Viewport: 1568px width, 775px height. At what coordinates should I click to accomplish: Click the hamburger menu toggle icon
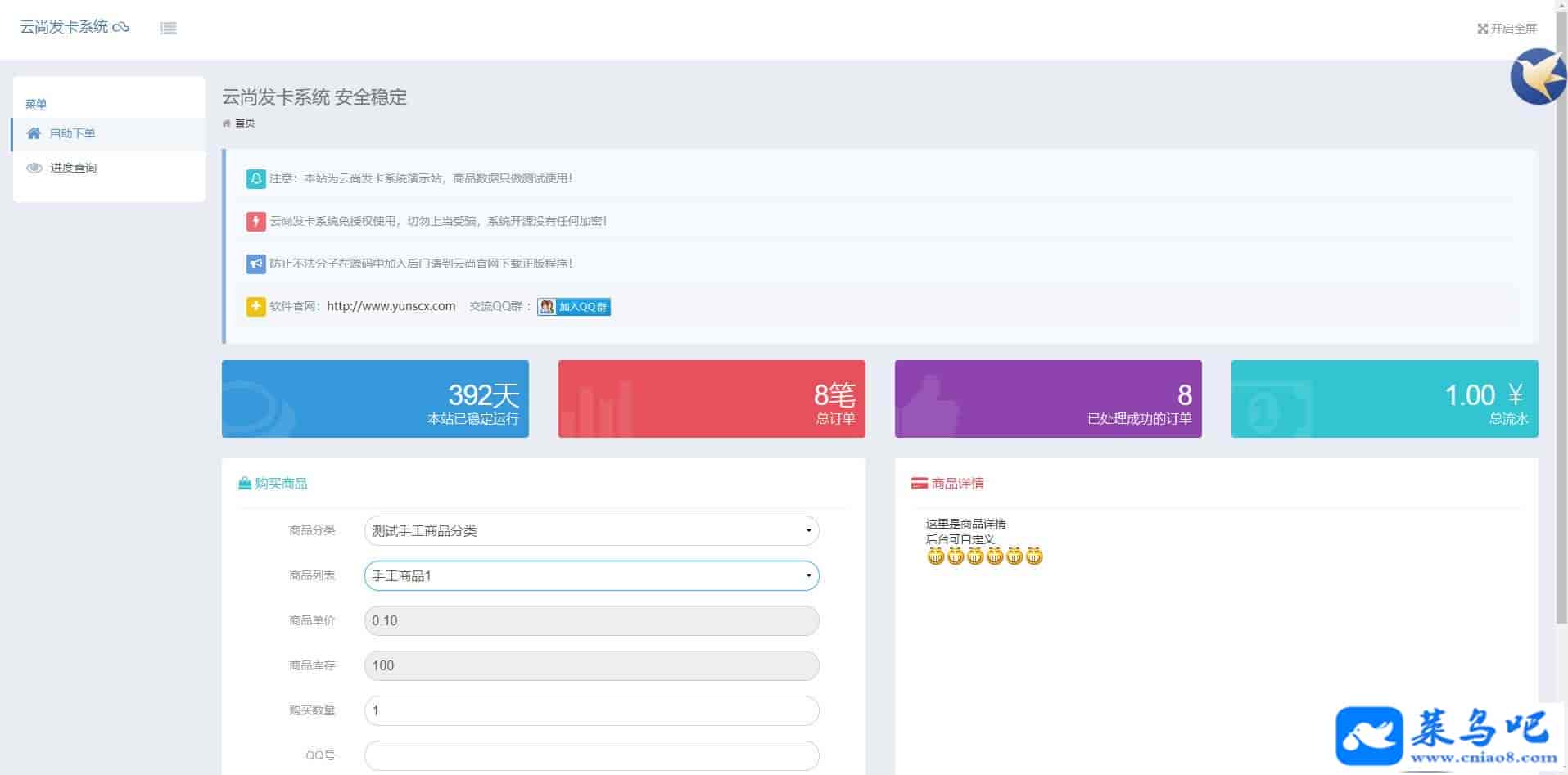point(169,29)
